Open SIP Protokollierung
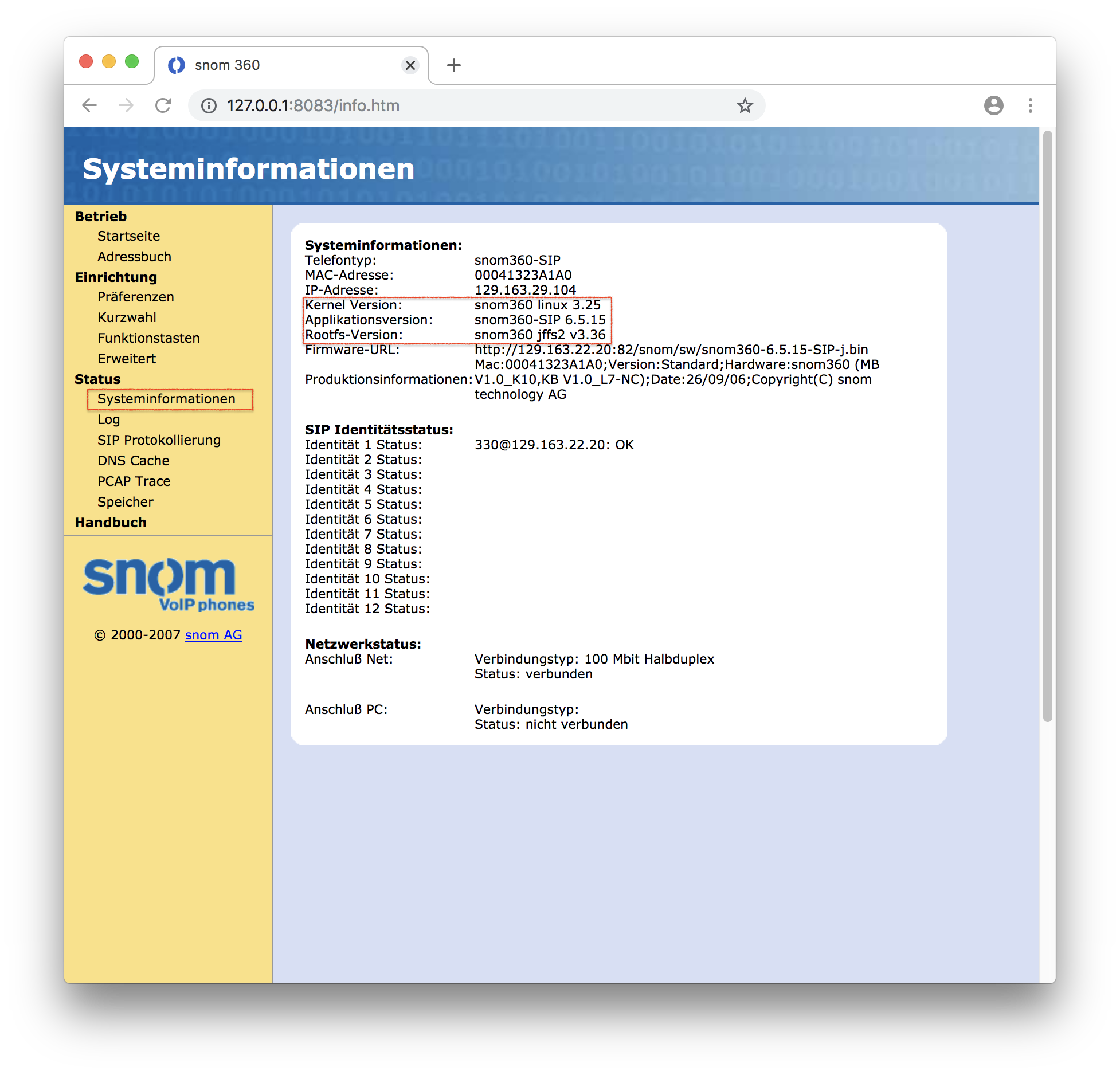Viewport: 1120px width, 1075px height. [159, 440]
